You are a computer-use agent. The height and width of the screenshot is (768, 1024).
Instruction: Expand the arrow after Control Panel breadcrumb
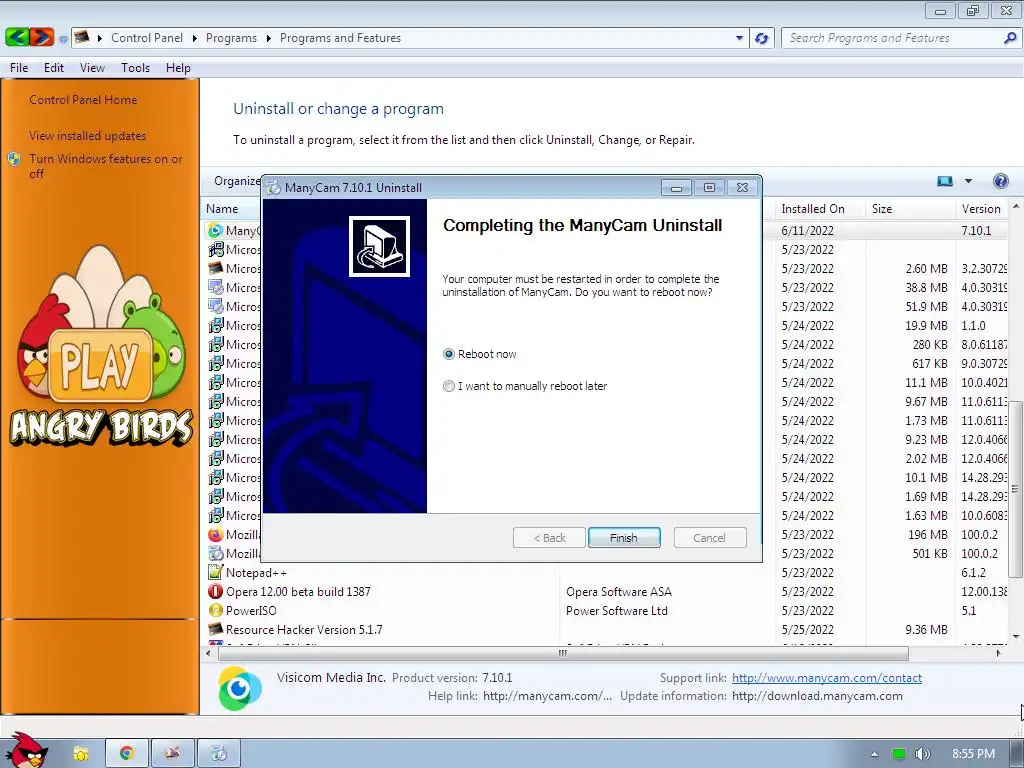pyautogui.click(x=195, y=38)
